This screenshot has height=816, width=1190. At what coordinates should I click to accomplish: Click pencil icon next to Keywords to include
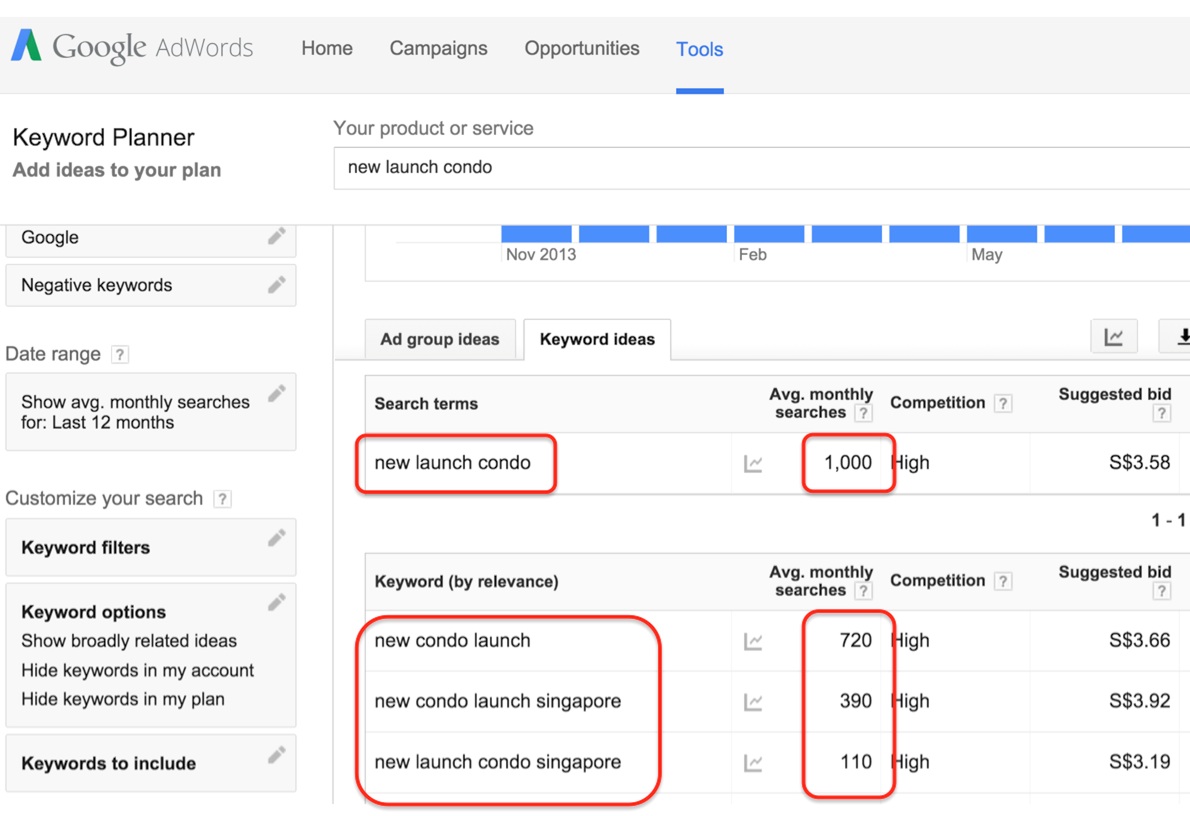tap(276, 756)
